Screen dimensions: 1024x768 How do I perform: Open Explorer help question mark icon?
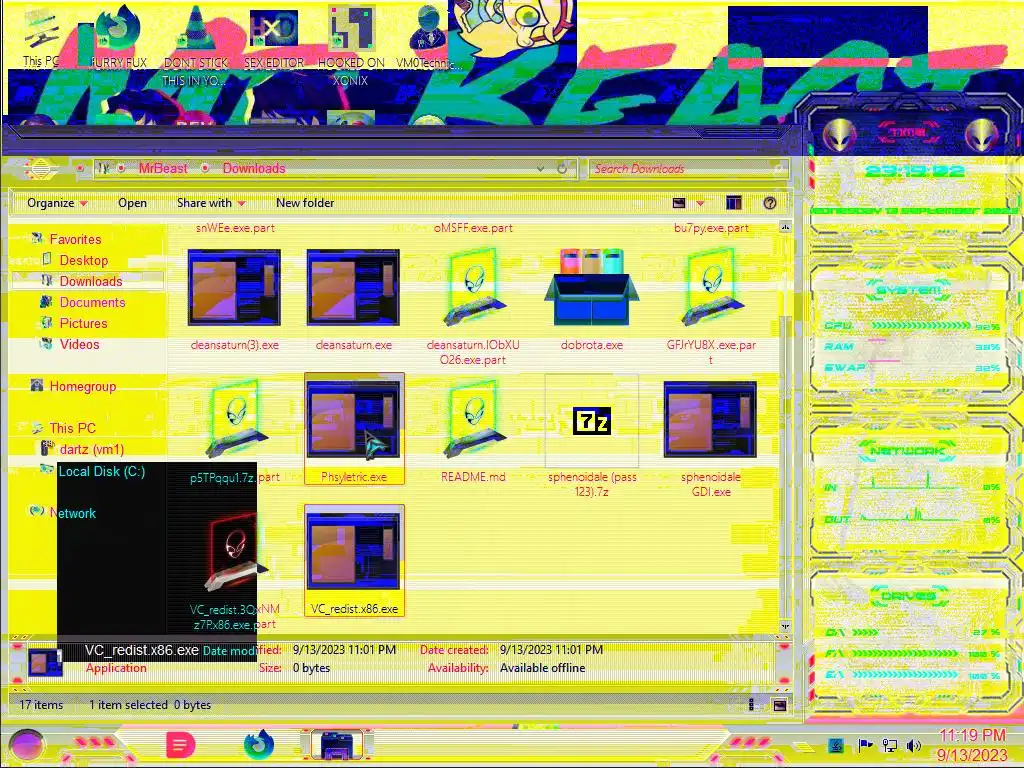click(x=770, y=203)
